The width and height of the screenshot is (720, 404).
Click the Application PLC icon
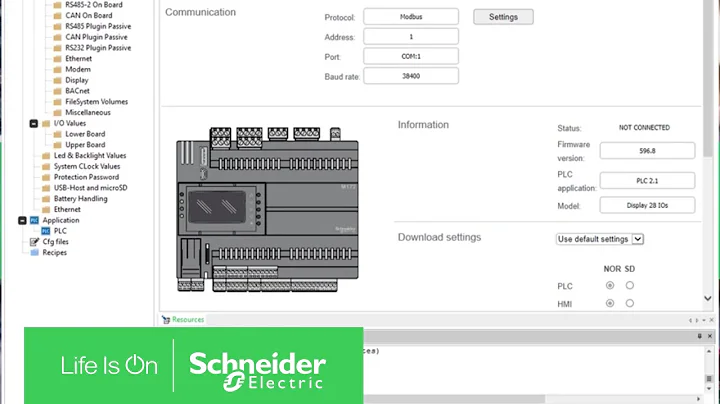tap(34, 220)
